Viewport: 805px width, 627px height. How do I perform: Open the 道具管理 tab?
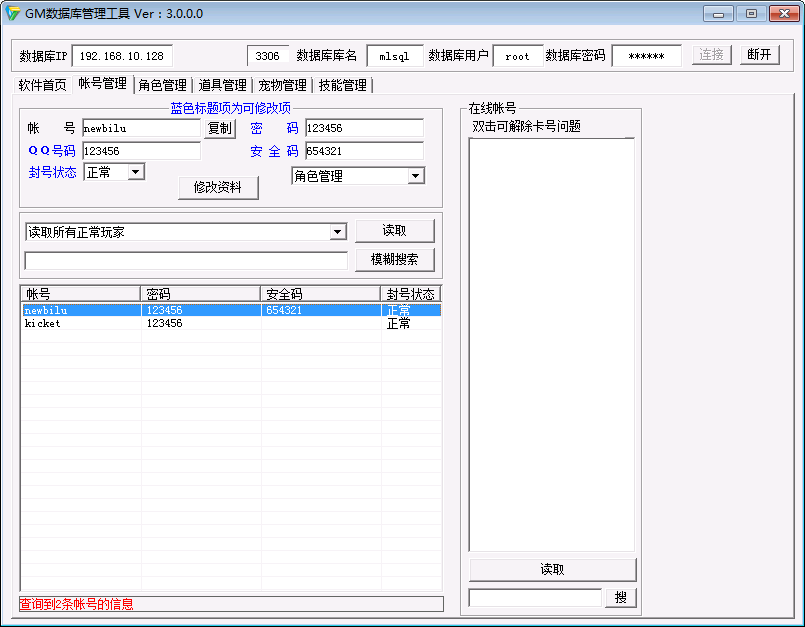tap(222, 86)
